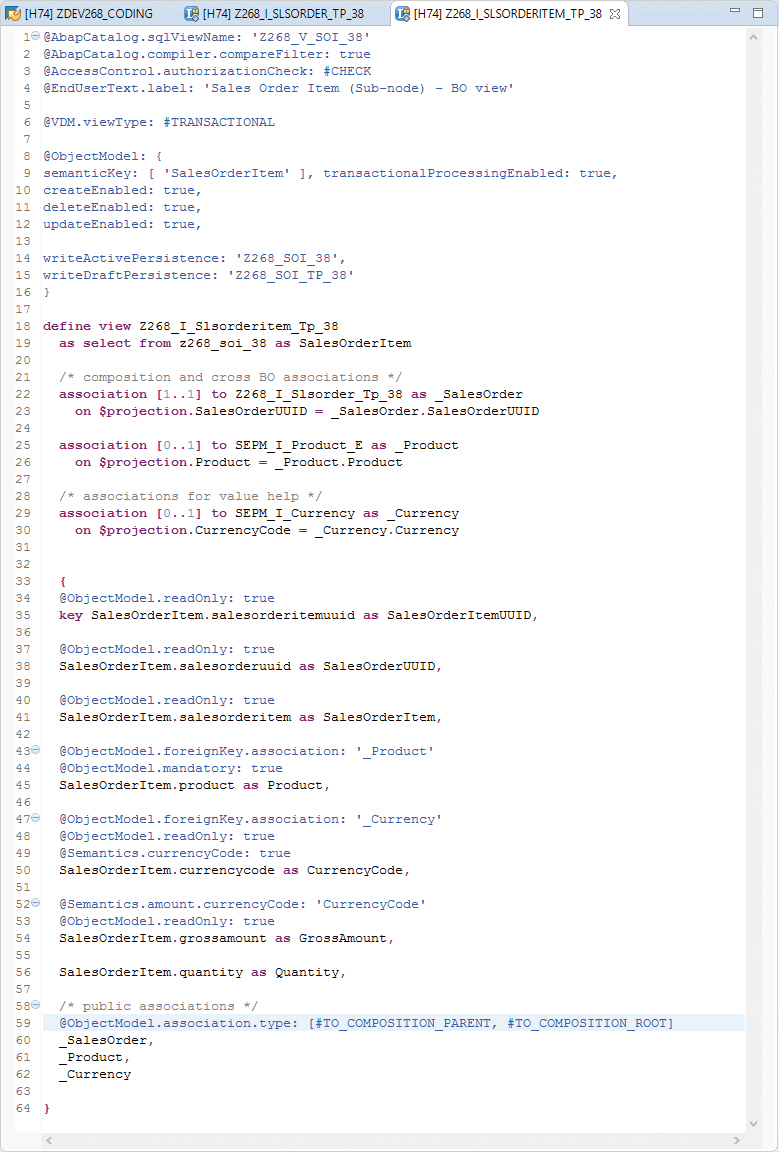
Task: Click the Z268_I_SLSORDERITEM_TP_38 tab file icon
Action: (403, 13)
